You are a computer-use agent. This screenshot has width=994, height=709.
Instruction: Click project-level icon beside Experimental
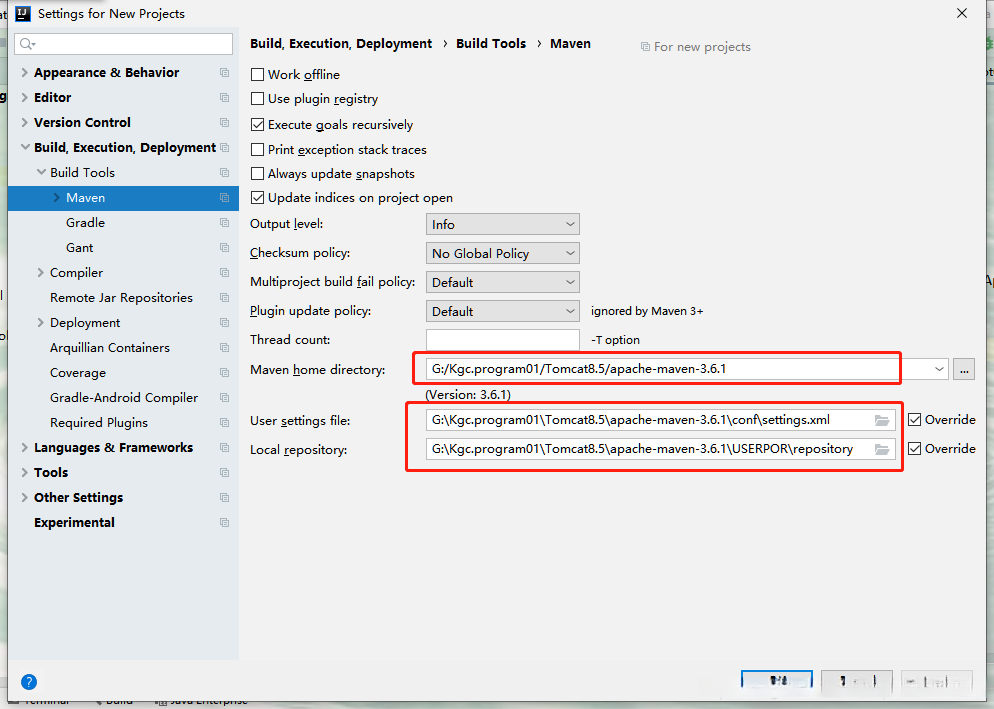click(x=224, y=523)
